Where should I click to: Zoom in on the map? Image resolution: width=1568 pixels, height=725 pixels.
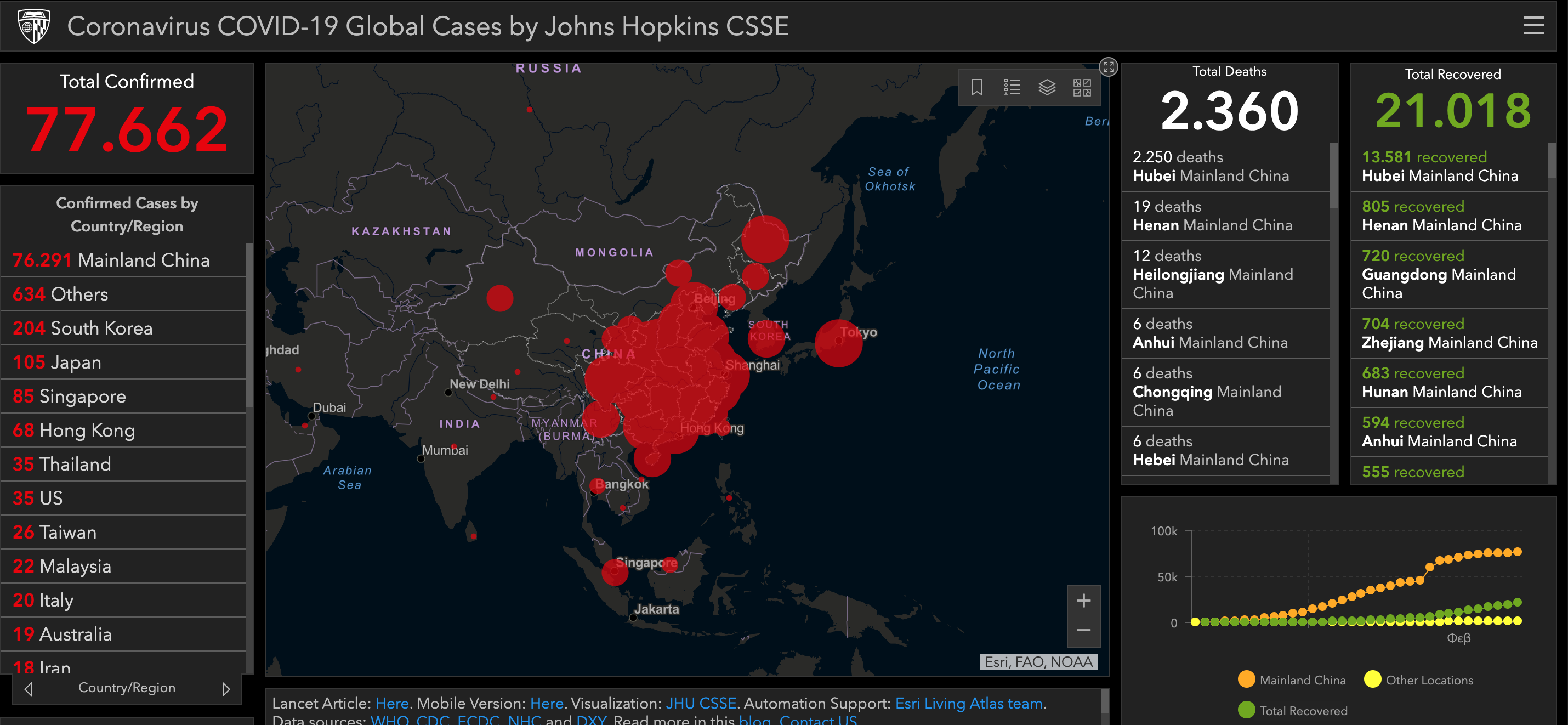(1083, 601)
